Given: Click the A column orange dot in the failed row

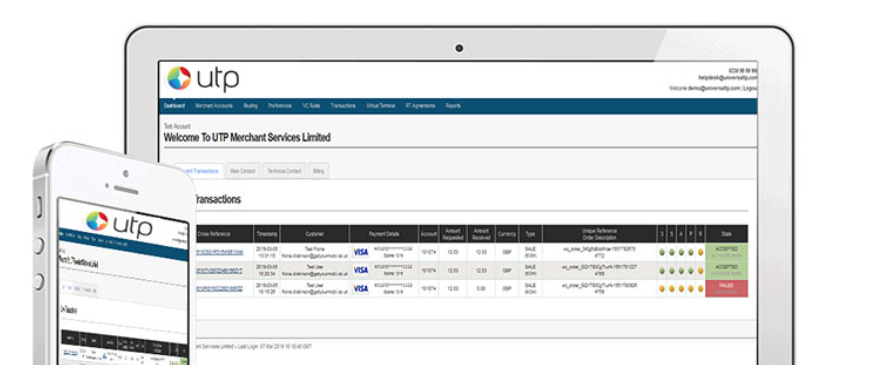Looking at the screenshot, I should (x=681, y=289).
